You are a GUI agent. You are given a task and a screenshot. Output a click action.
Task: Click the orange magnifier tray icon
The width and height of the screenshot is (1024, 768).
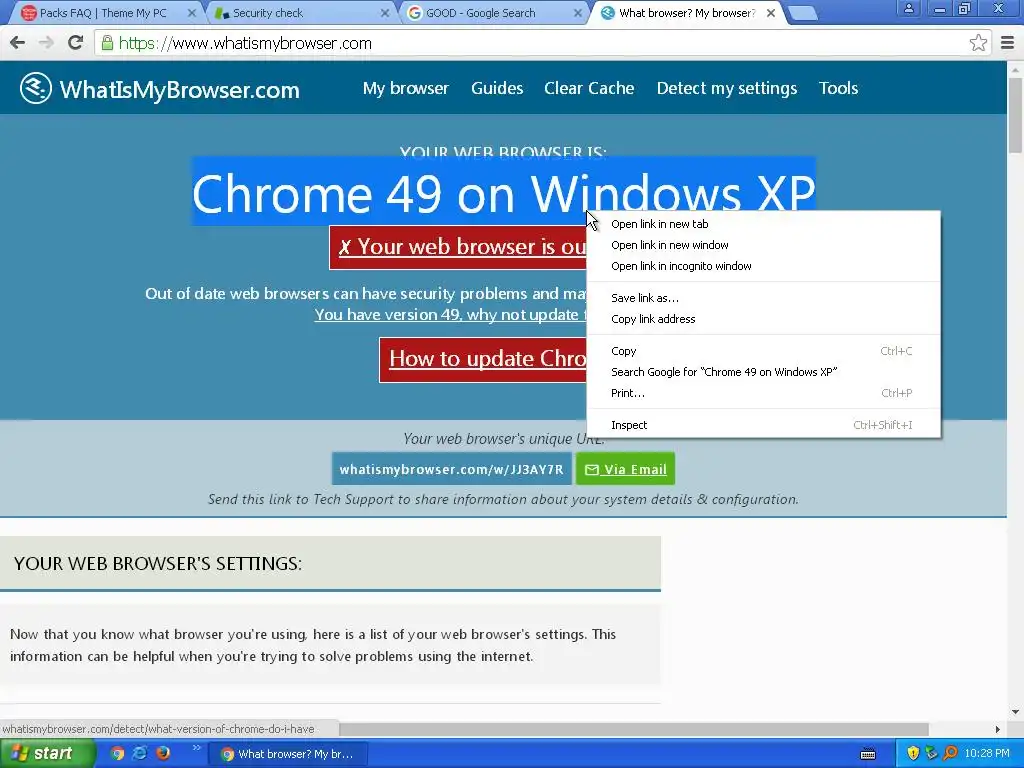(950, 754)
